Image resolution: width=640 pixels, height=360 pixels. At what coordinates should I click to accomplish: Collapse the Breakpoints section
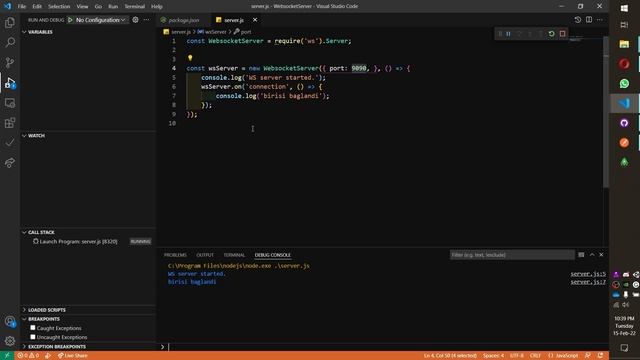[88, 319]
